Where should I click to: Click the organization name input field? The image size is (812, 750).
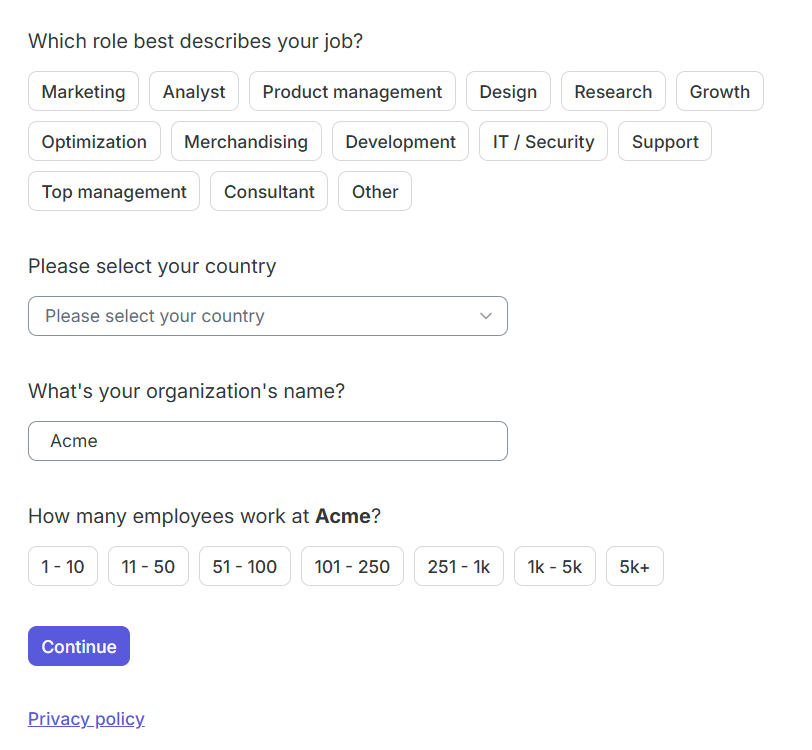[x=267, y=441]
